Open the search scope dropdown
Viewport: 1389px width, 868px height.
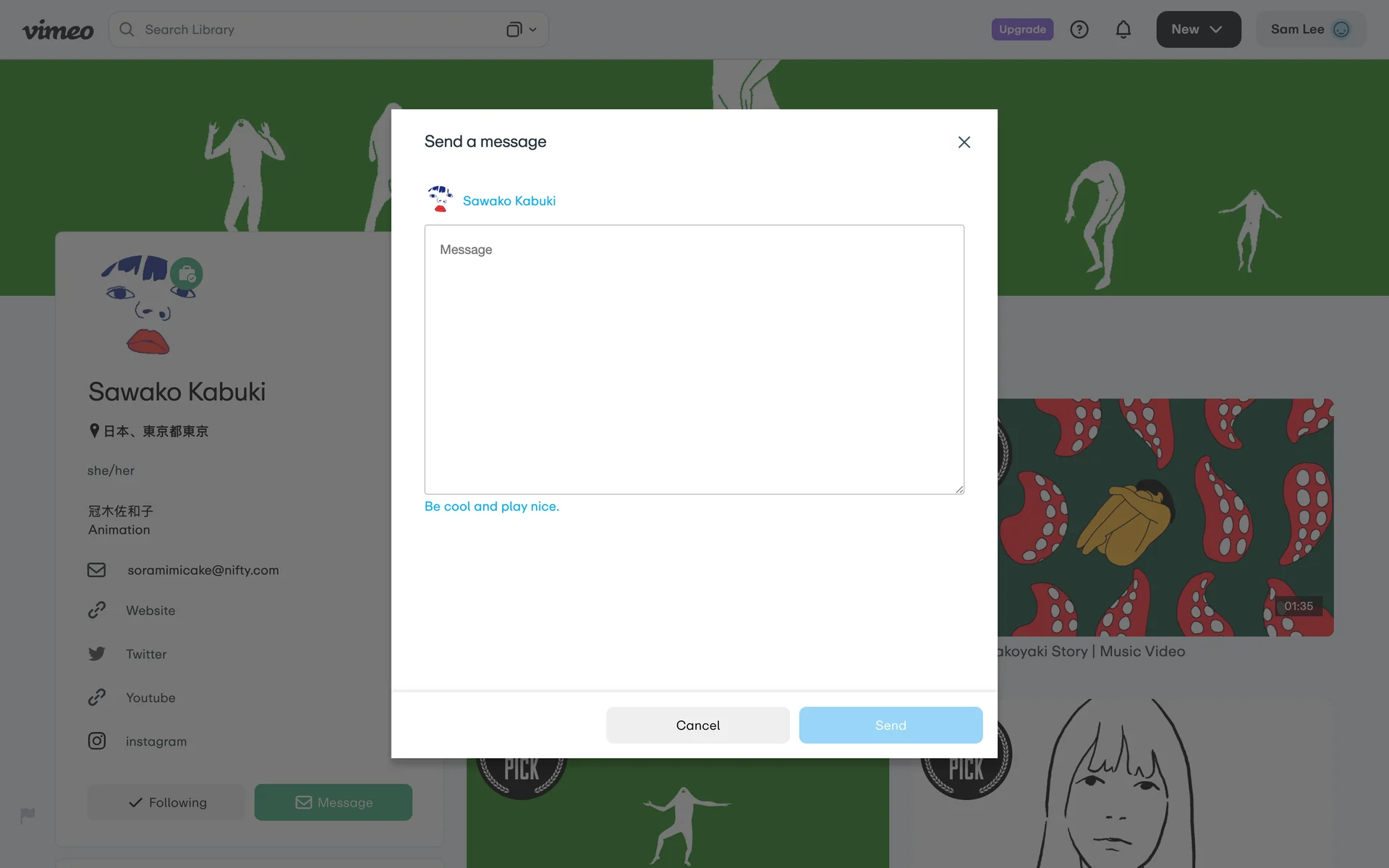(x=522, y=30)
